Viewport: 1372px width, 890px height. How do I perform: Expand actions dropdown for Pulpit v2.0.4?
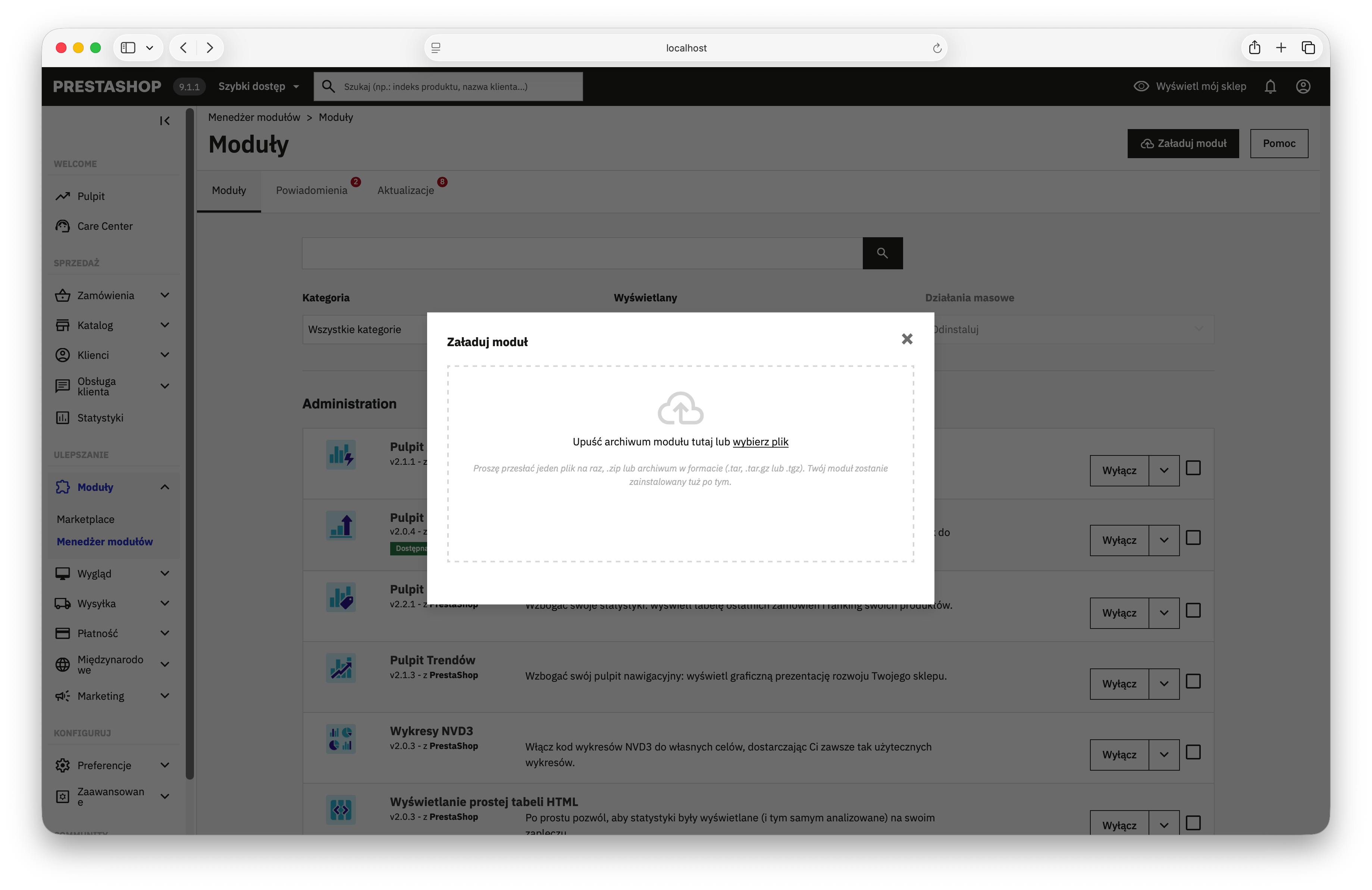(x=1164, y=540)
